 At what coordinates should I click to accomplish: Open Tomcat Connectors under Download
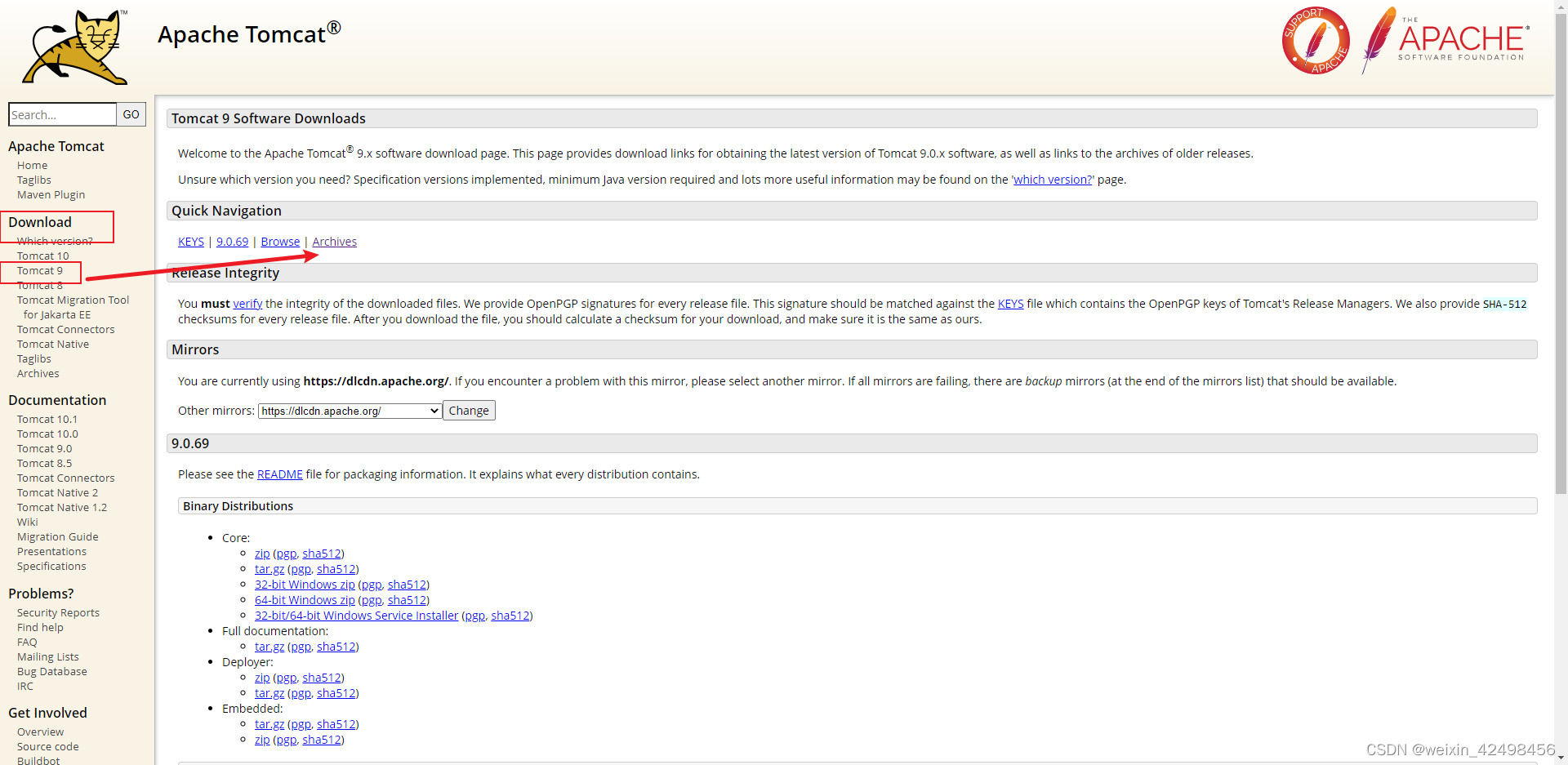[66, 329]
